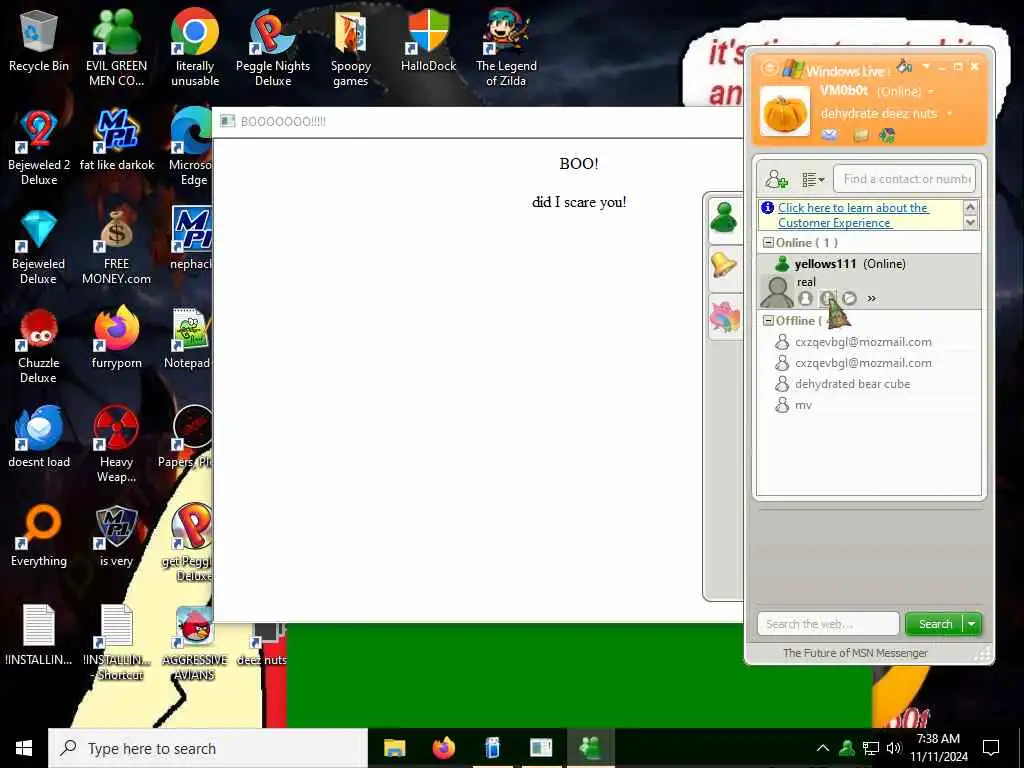Open the Windows Start button
This screenshot has width=1024, height=768.
coord(24,748)
